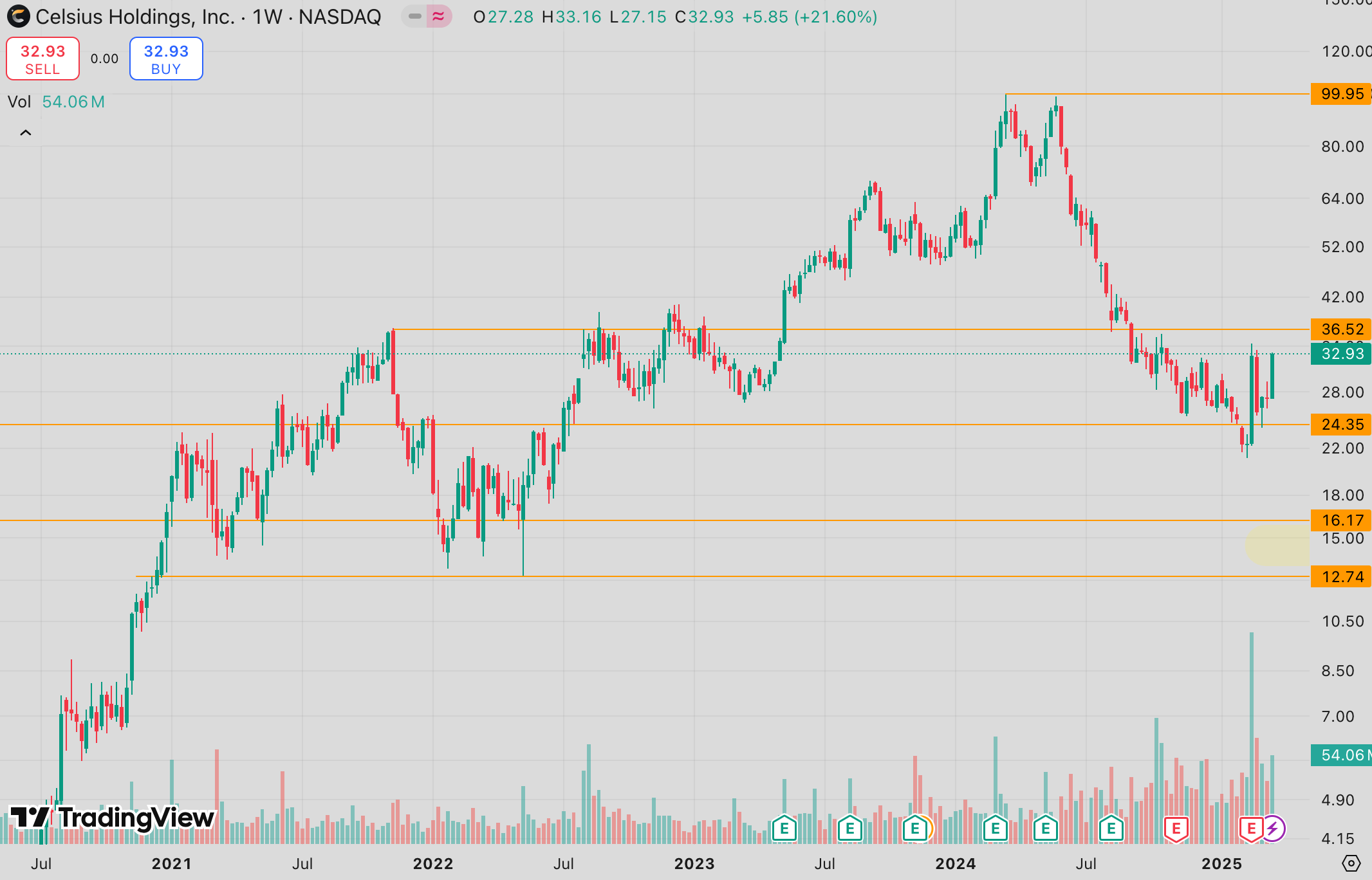The height and width of the screenshot is (880, 1372).
Task: Click the 22.00 price scale label
Action: pos(1342,448)
